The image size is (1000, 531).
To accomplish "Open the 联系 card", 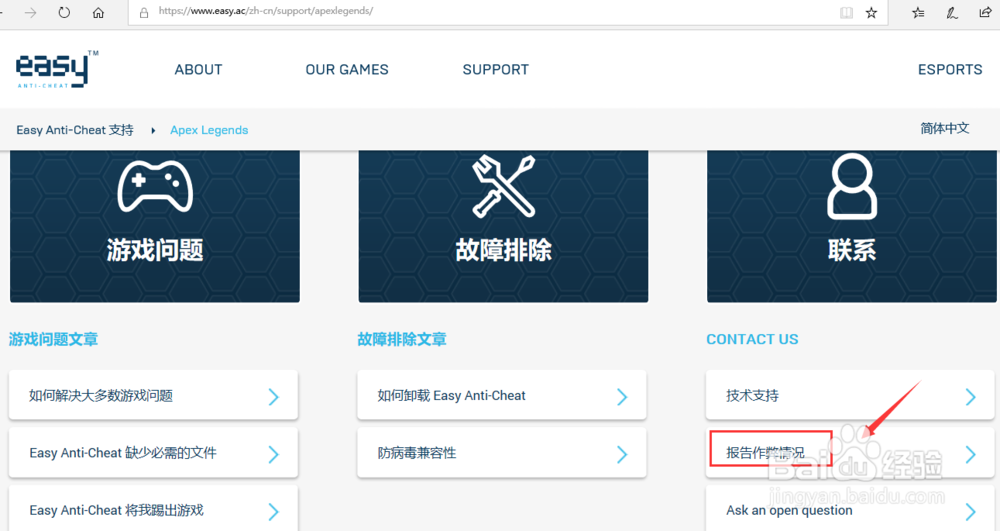I will click(851, 226).
